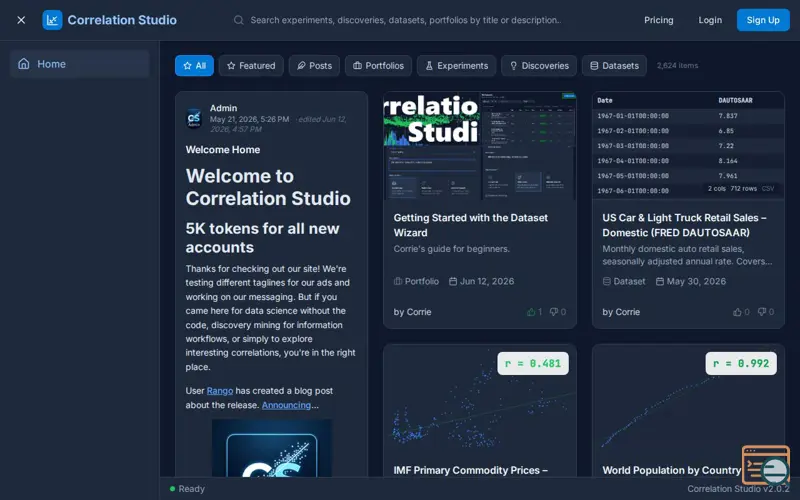This screenshot has height=500, width=800.
Task: Click the lightbulb icon in Discoveries tab
Action: (513, 65)
